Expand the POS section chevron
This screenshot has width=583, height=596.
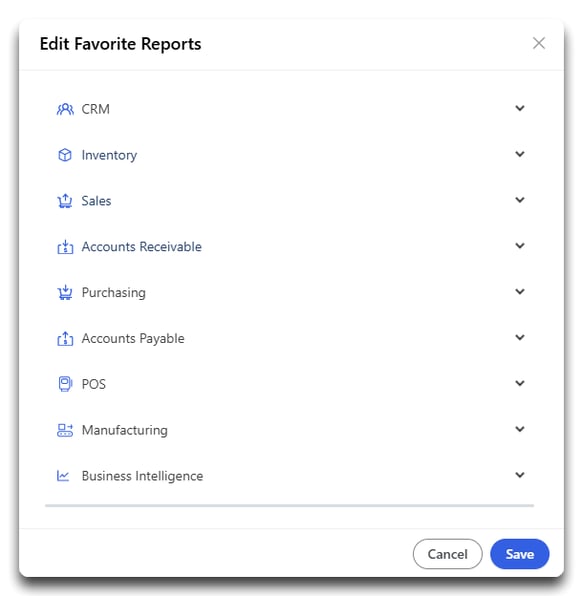pos(520,383)
